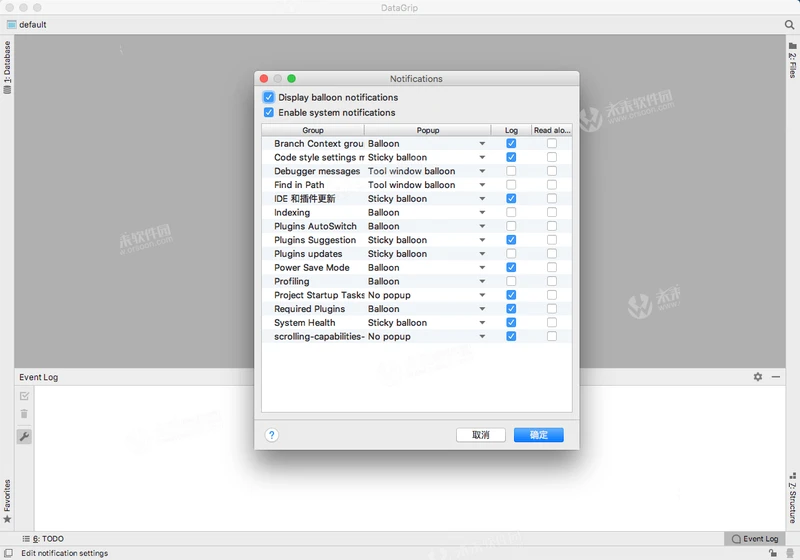This screenshot has width=800, height=560.
Task: Click the Popup column header
Action: click(428, 130)
